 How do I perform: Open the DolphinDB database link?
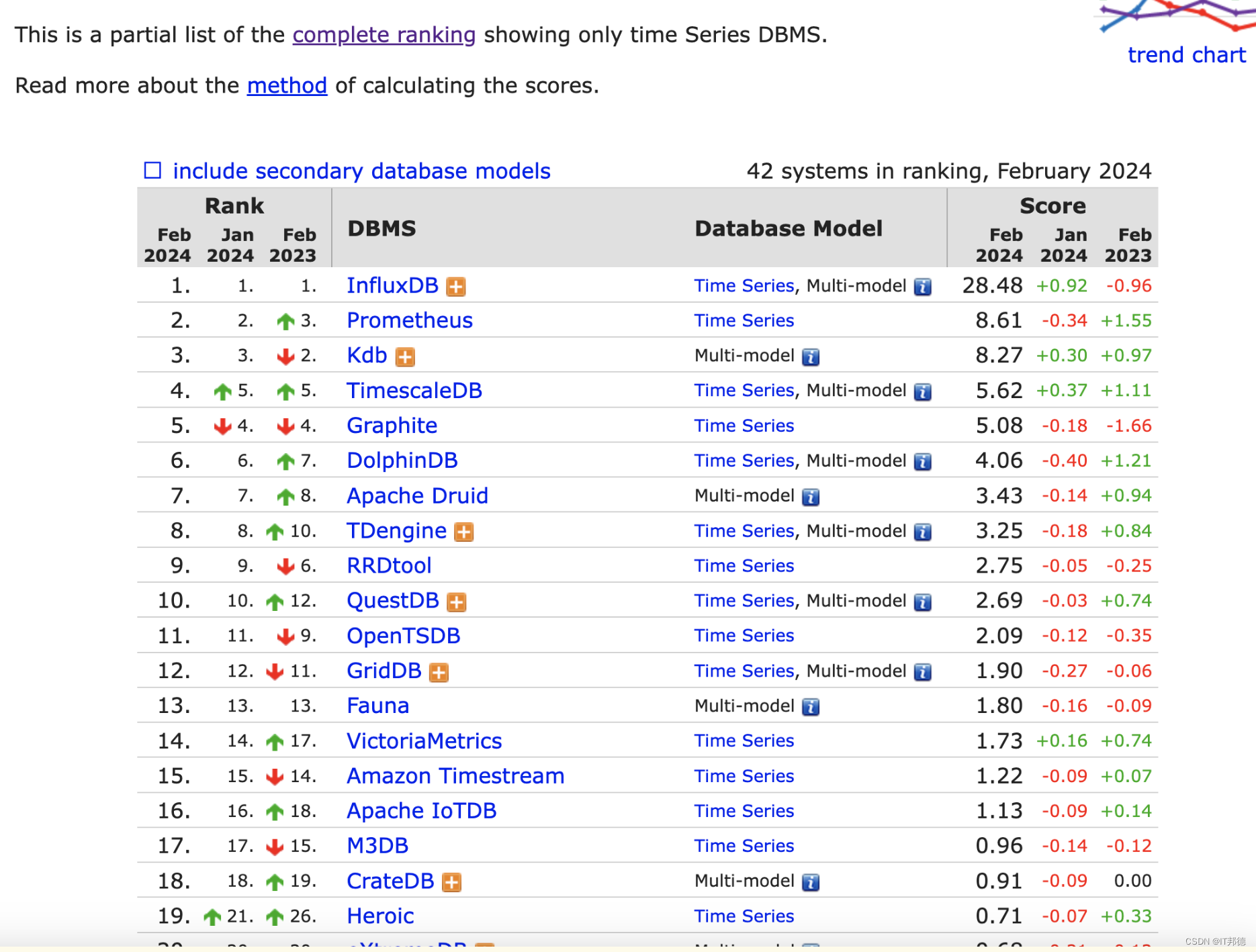point(402,461)
